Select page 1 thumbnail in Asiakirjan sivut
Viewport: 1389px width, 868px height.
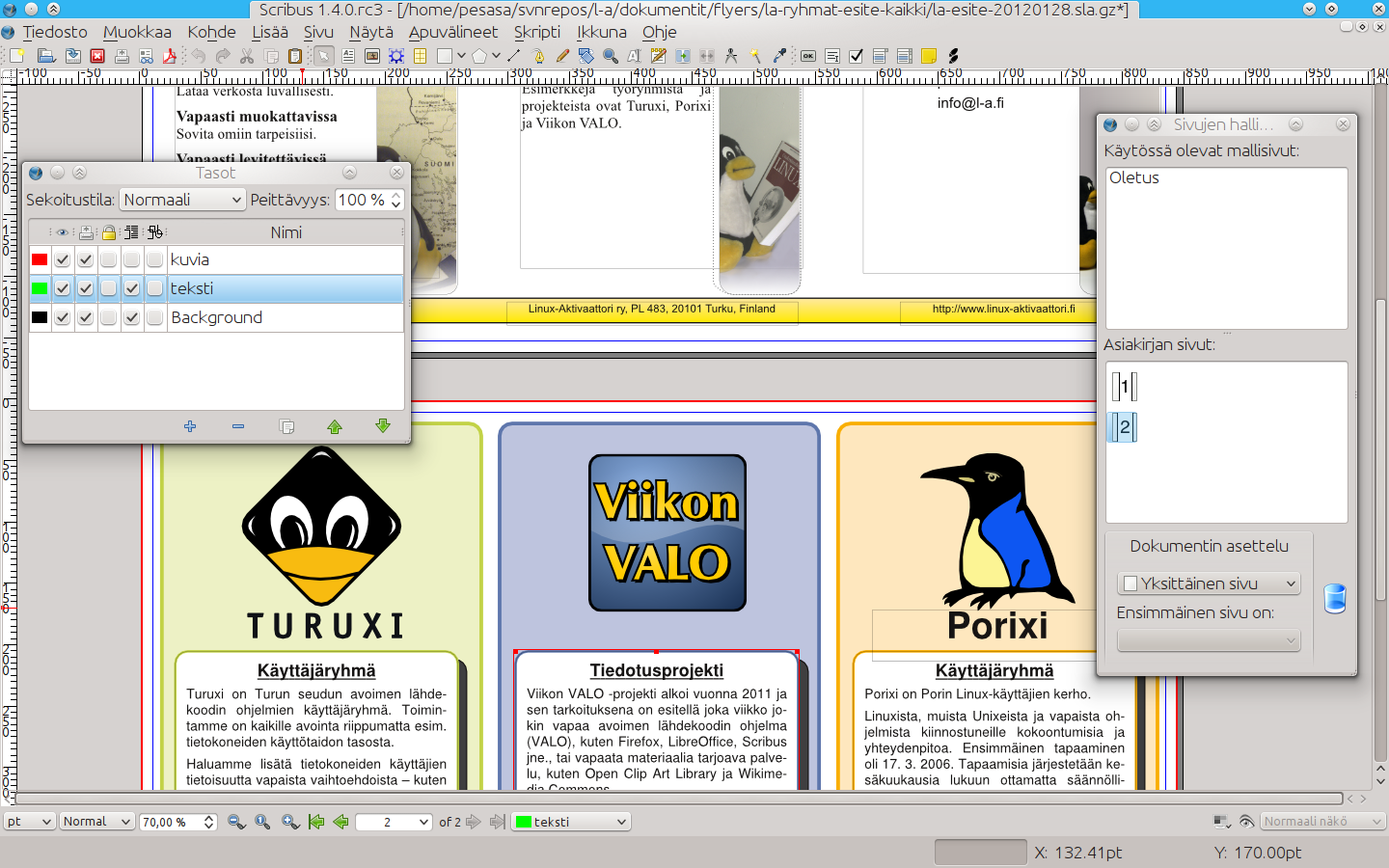[x=1125, y=387]
